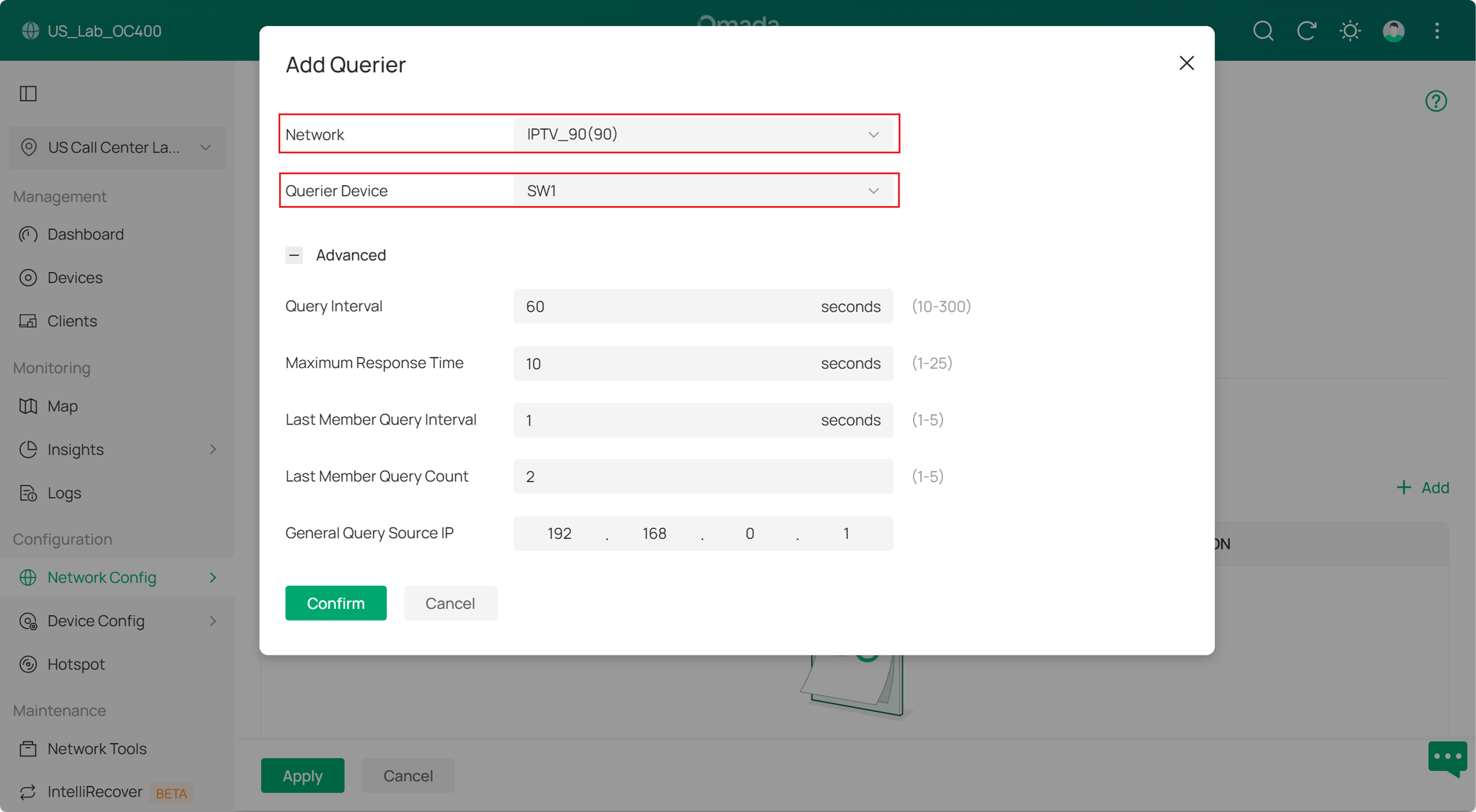The image size is (1476, 812).
Task: Apply the configuration changes
Action: 302,775
